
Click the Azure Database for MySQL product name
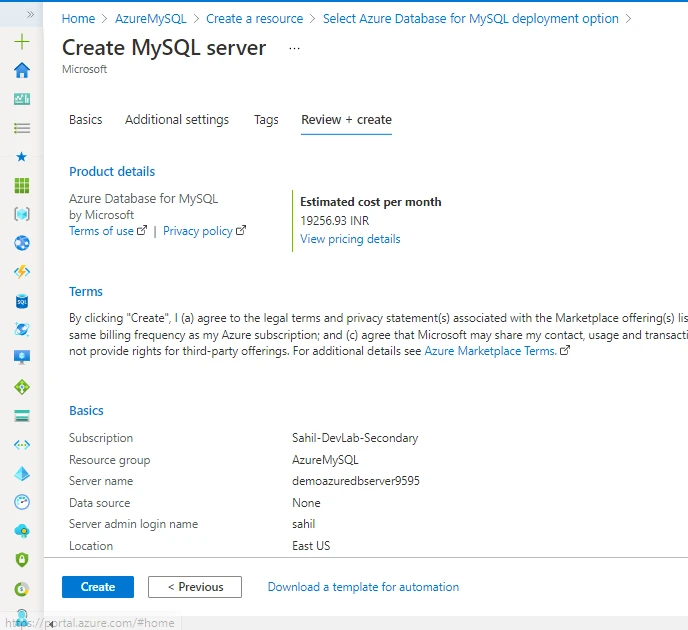point(143,199)
